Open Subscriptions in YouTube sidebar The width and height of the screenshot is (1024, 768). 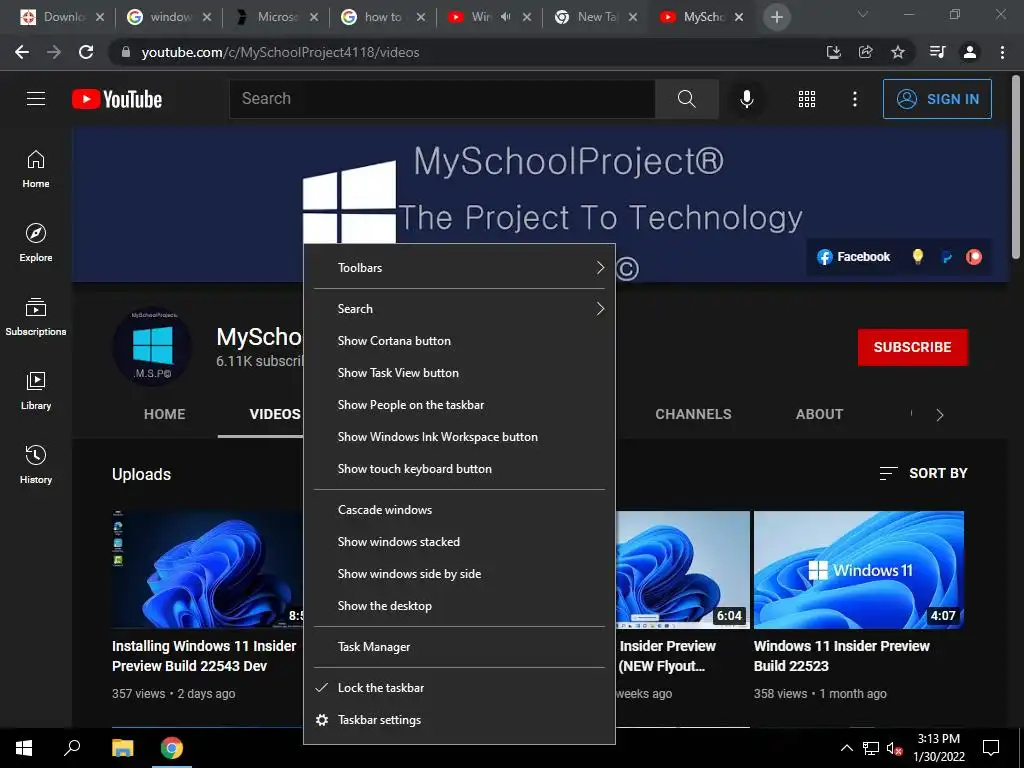(36, 317)
